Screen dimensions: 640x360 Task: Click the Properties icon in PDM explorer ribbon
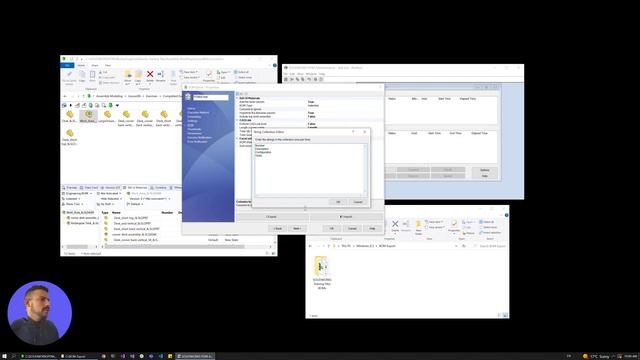point(209,76)
